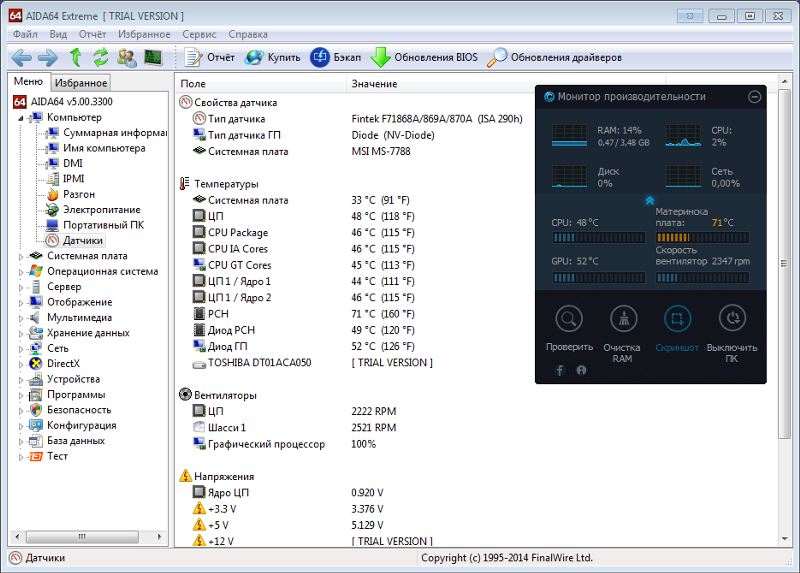Expand the Мультимедиа tree node

[21, 318]
